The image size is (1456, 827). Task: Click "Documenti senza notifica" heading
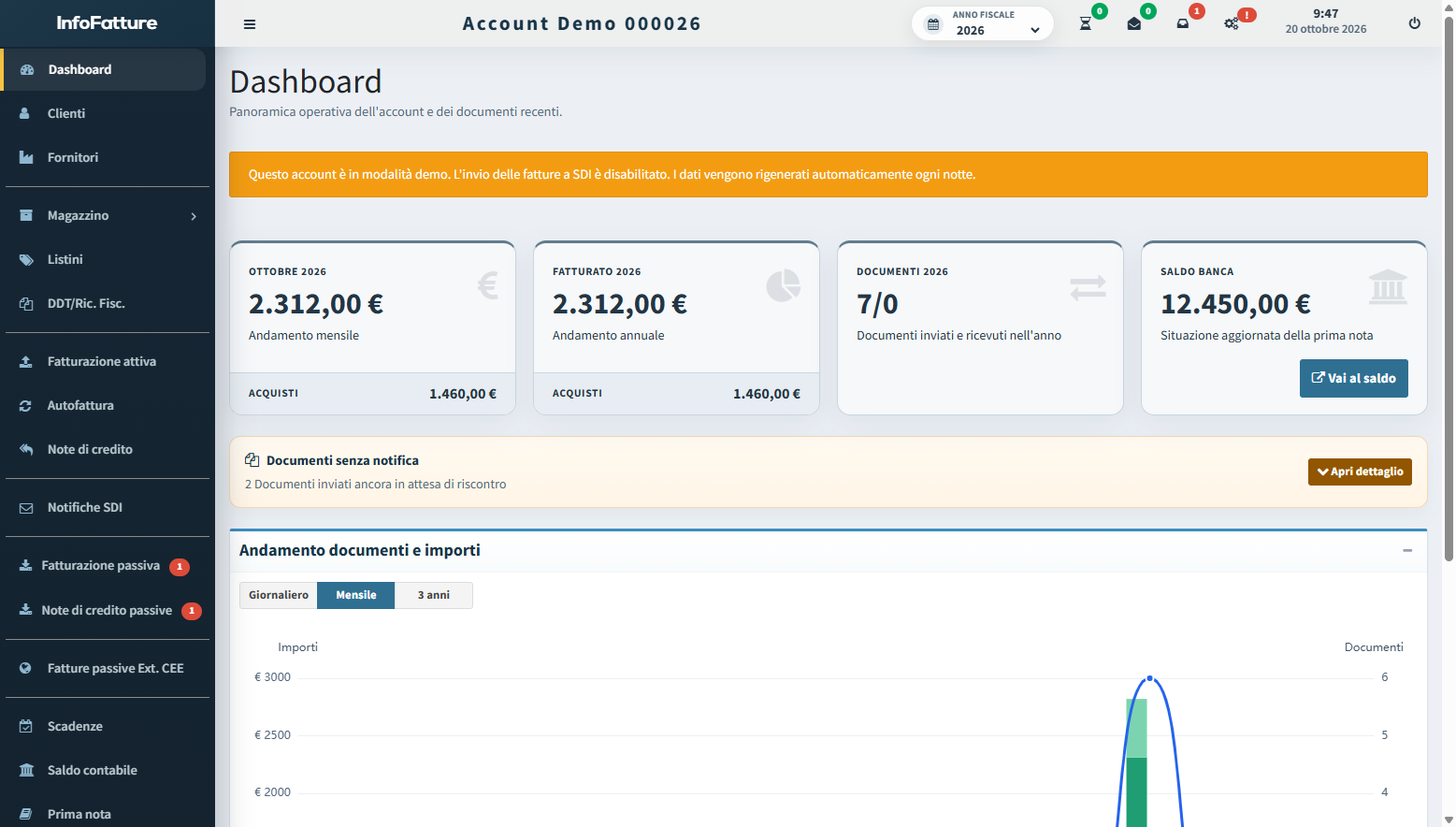click(x=342, y=460)
